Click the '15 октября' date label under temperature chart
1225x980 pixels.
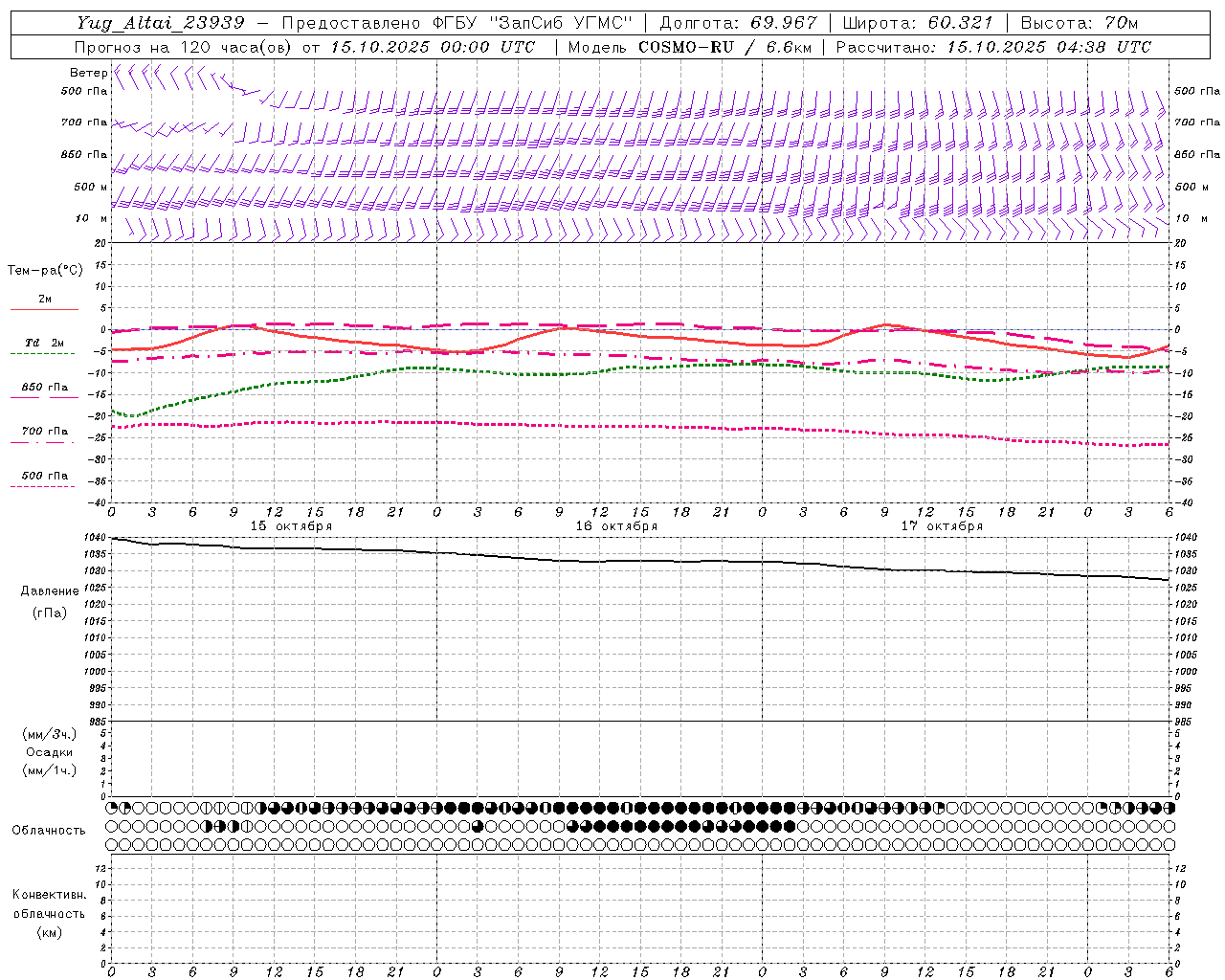[292, 526]
